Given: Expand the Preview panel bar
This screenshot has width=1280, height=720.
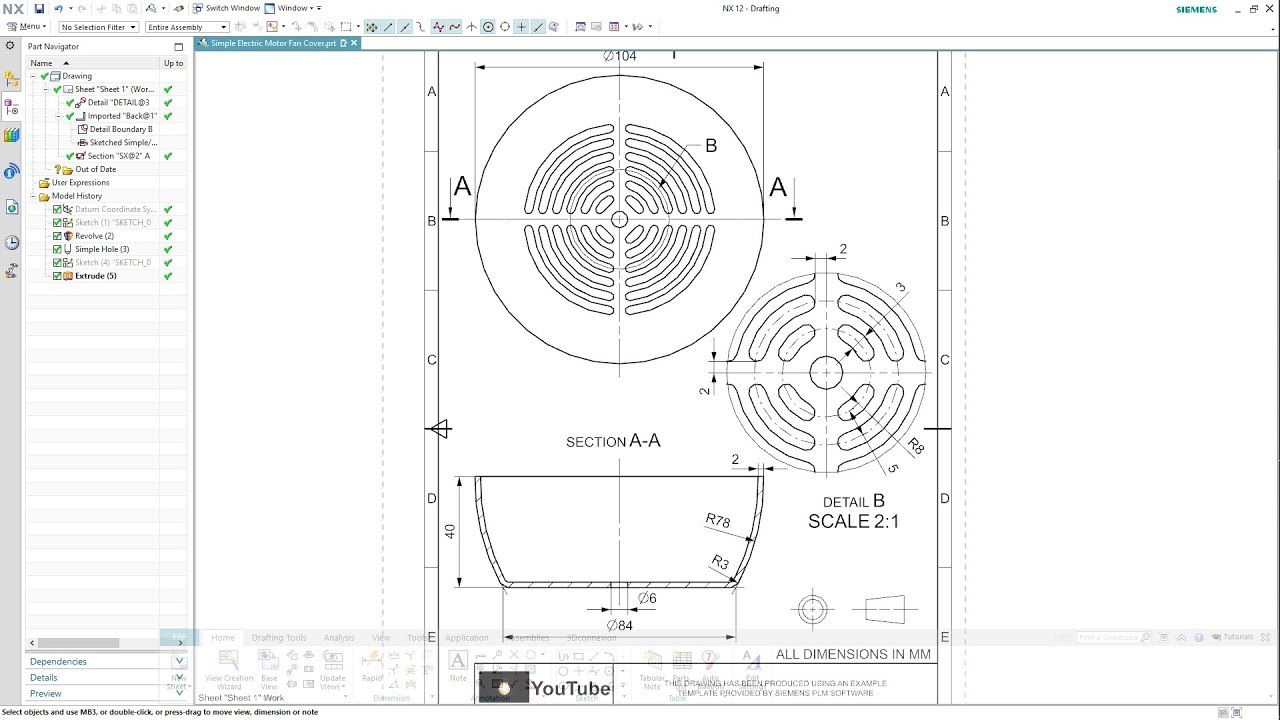Looking at the screenshot, I should (106, 693).
